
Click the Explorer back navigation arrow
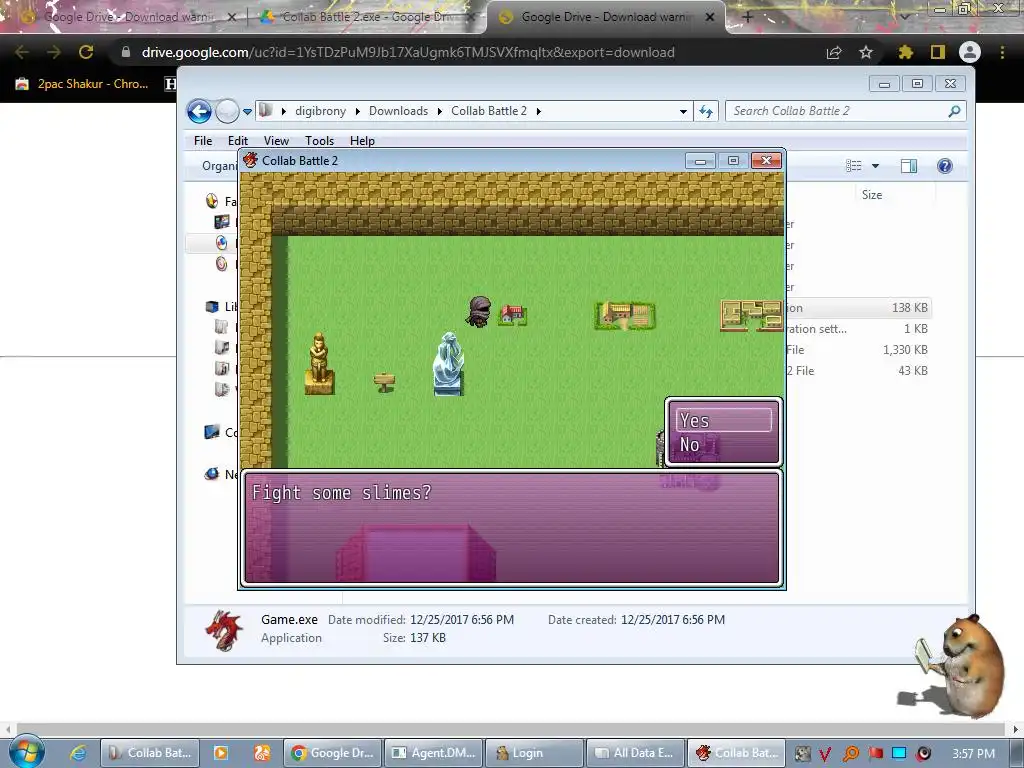[x=199, y=112]
